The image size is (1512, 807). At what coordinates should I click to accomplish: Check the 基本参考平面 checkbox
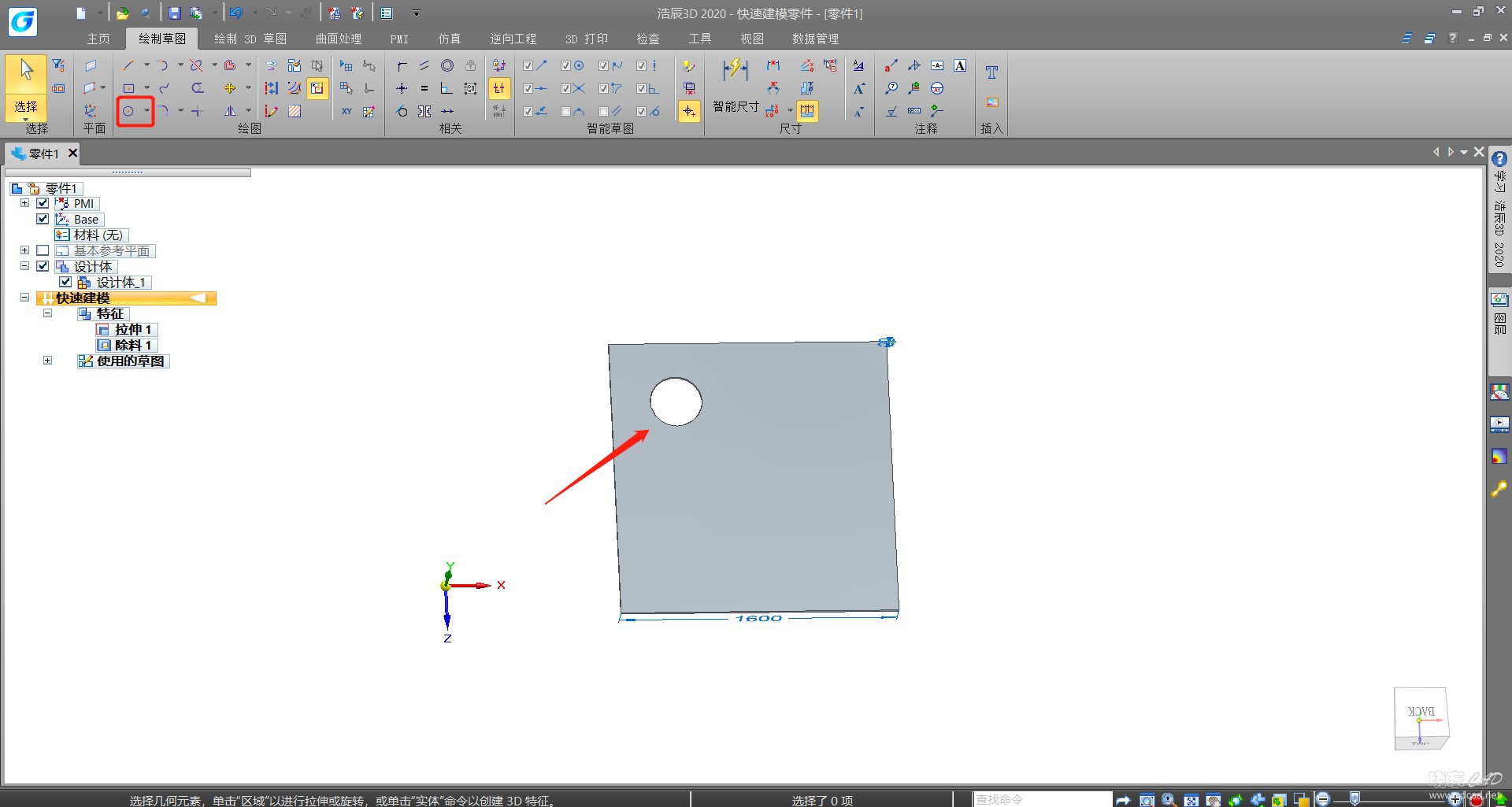[43, 250]
